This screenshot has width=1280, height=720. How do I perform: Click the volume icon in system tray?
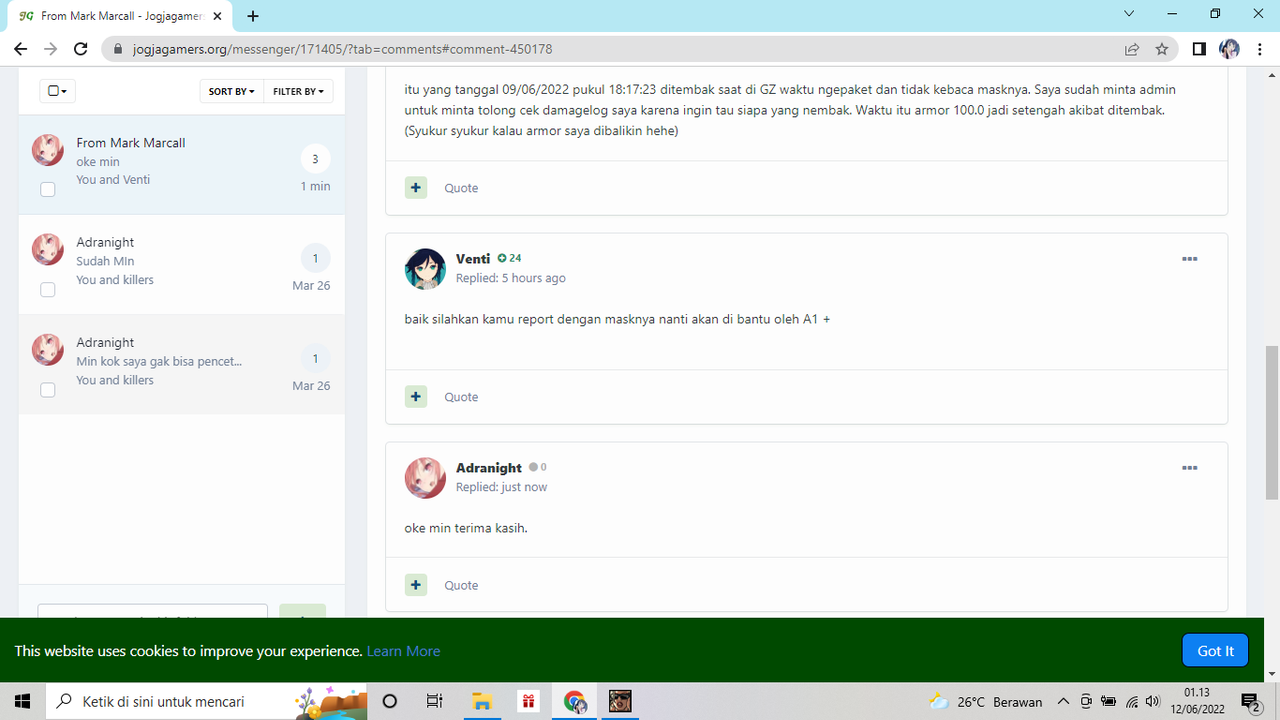point(1153,702)
